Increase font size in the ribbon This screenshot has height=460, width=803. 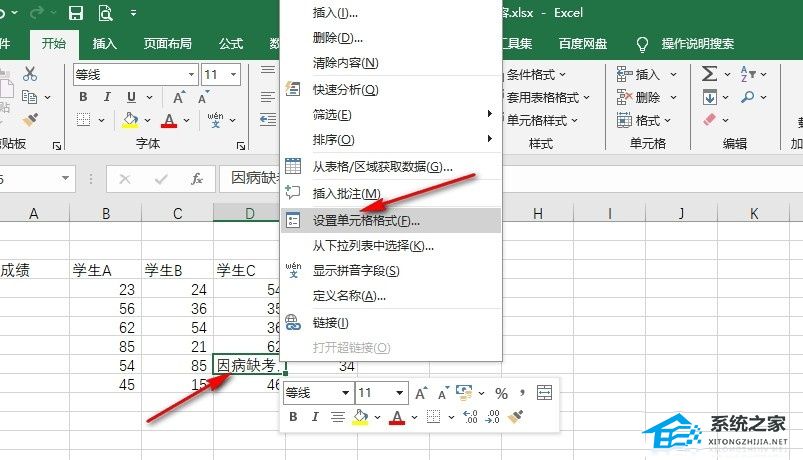coord(178,97)
